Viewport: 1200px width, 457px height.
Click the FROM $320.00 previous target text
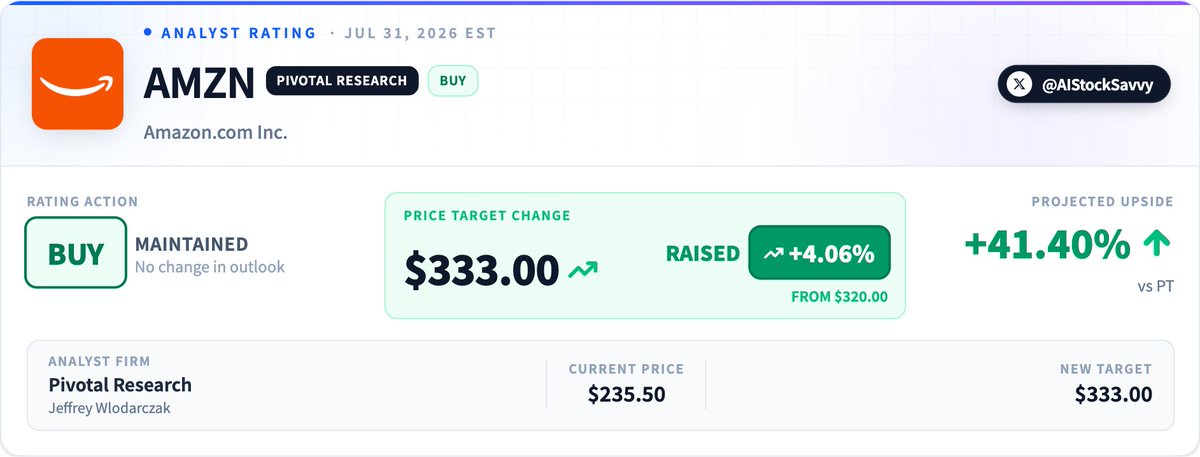[x=840, y=297]
